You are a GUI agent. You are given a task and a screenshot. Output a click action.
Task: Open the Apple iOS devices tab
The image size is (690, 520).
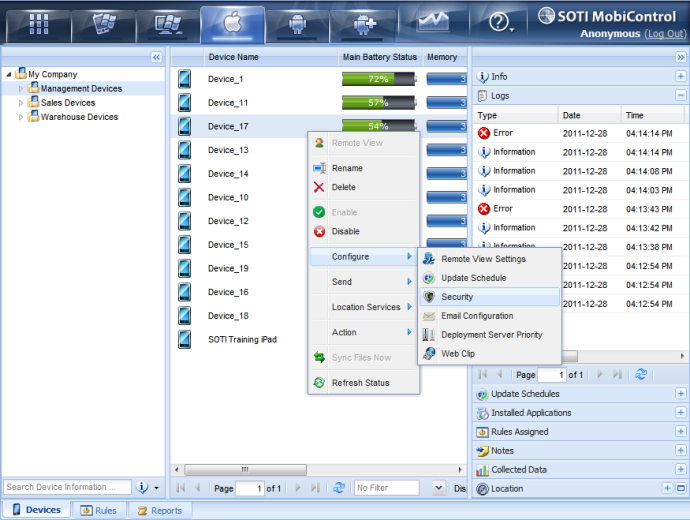(232, 22)
